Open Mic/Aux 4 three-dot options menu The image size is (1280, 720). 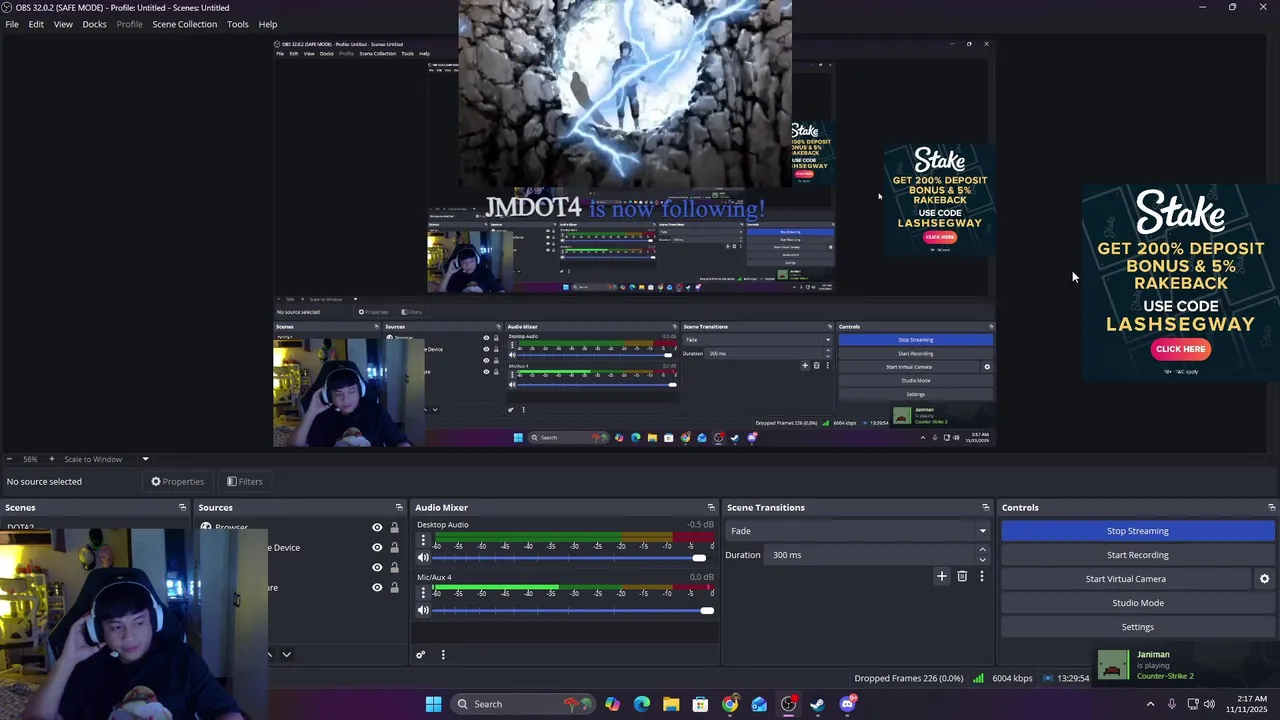pos(423,592)
